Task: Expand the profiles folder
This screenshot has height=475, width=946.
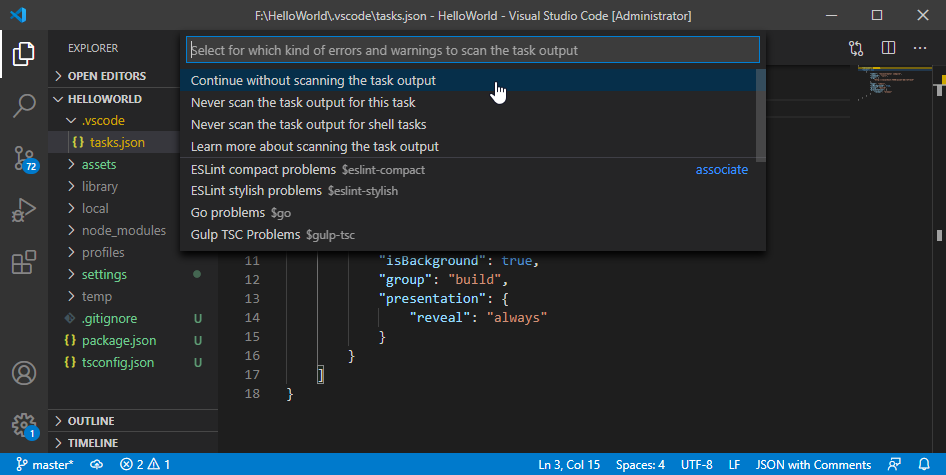Action: pyautogui.click(x=103, y=252)
